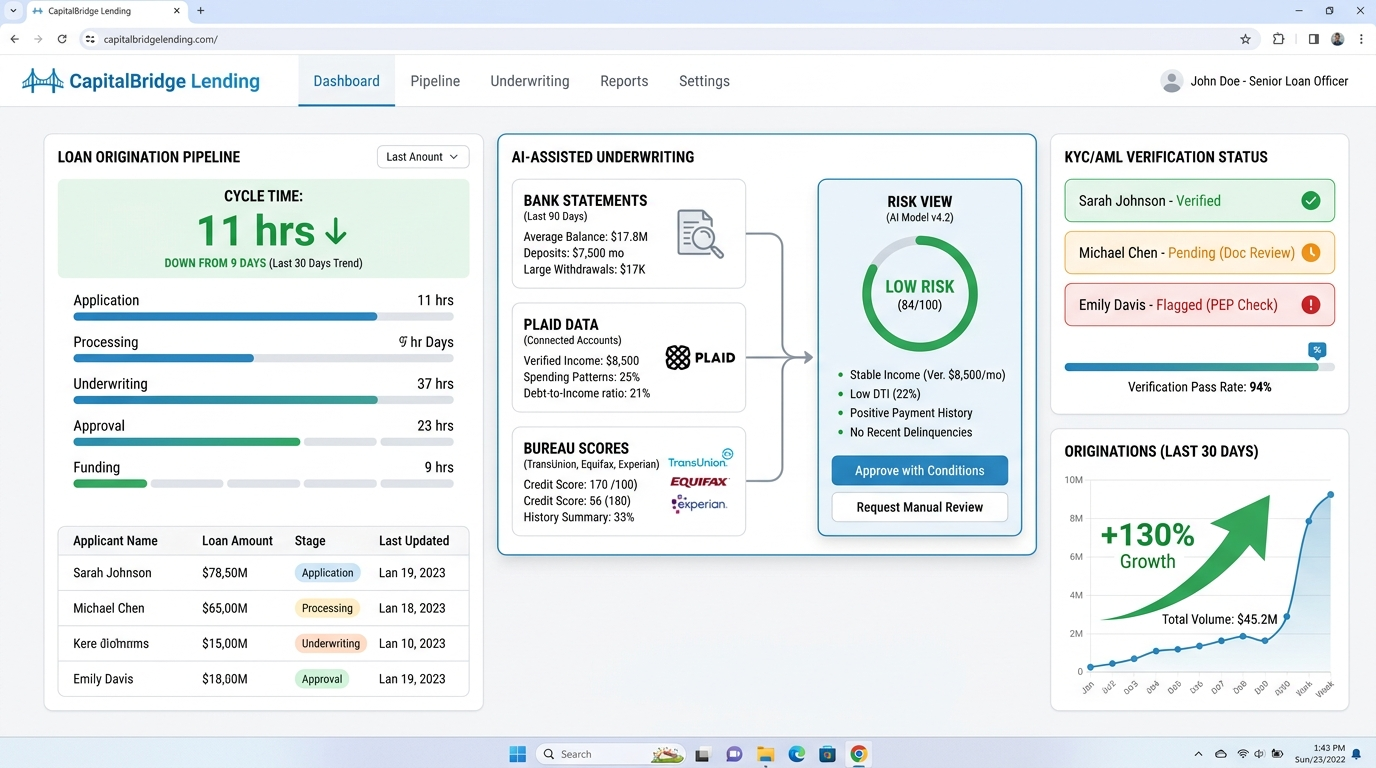
Task: Switch to the Dashboard tab
Action: tap(346, 81)
